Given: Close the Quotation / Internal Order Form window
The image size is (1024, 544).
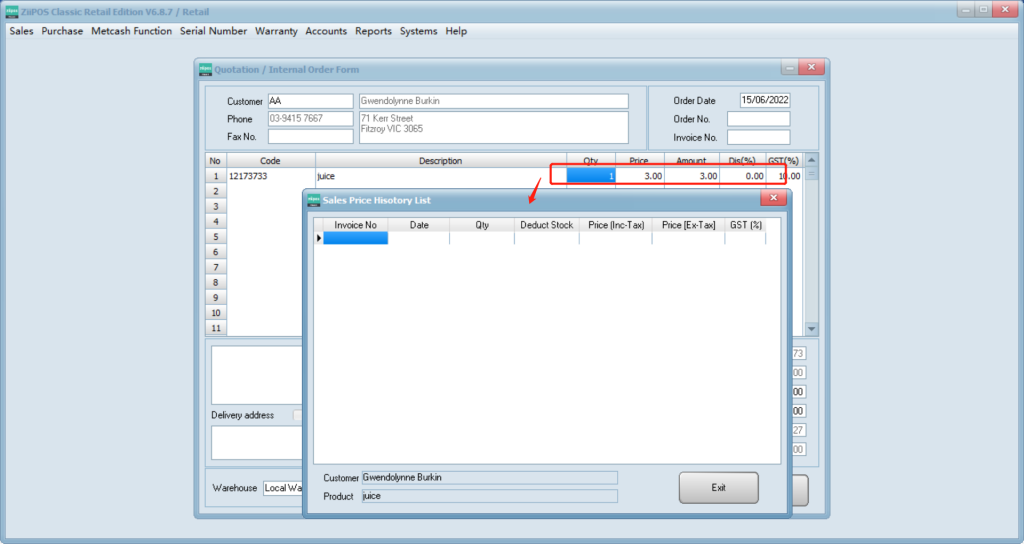Looking at the screenshot, I should click(x=812, y=68).
